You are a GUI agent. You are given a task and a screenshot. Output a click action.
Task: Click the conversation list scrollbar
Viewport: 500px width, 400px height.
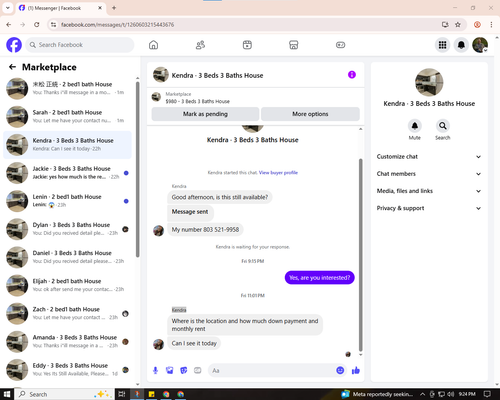point(137,169)
